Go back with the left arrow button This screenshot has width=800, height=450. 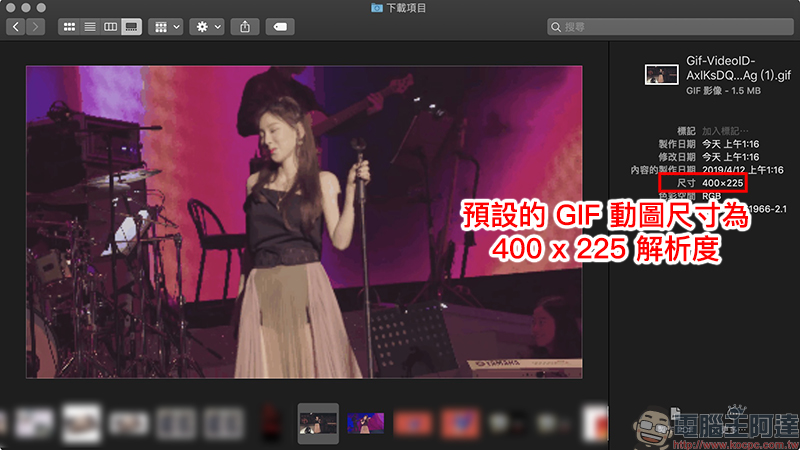(x=16, y=27)
